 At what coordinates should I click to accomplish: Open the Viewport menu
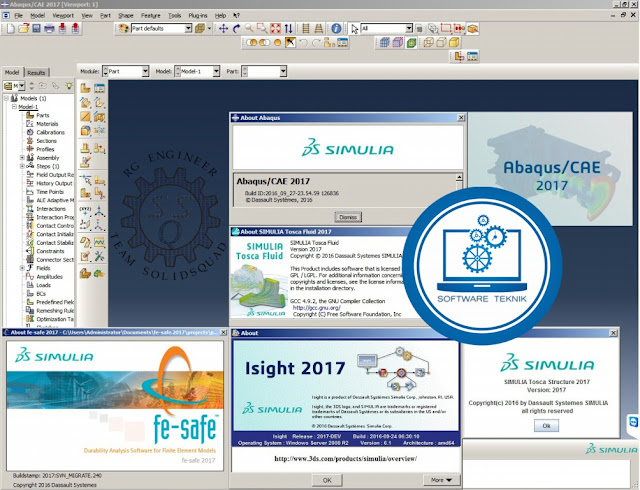click(63, 16)
